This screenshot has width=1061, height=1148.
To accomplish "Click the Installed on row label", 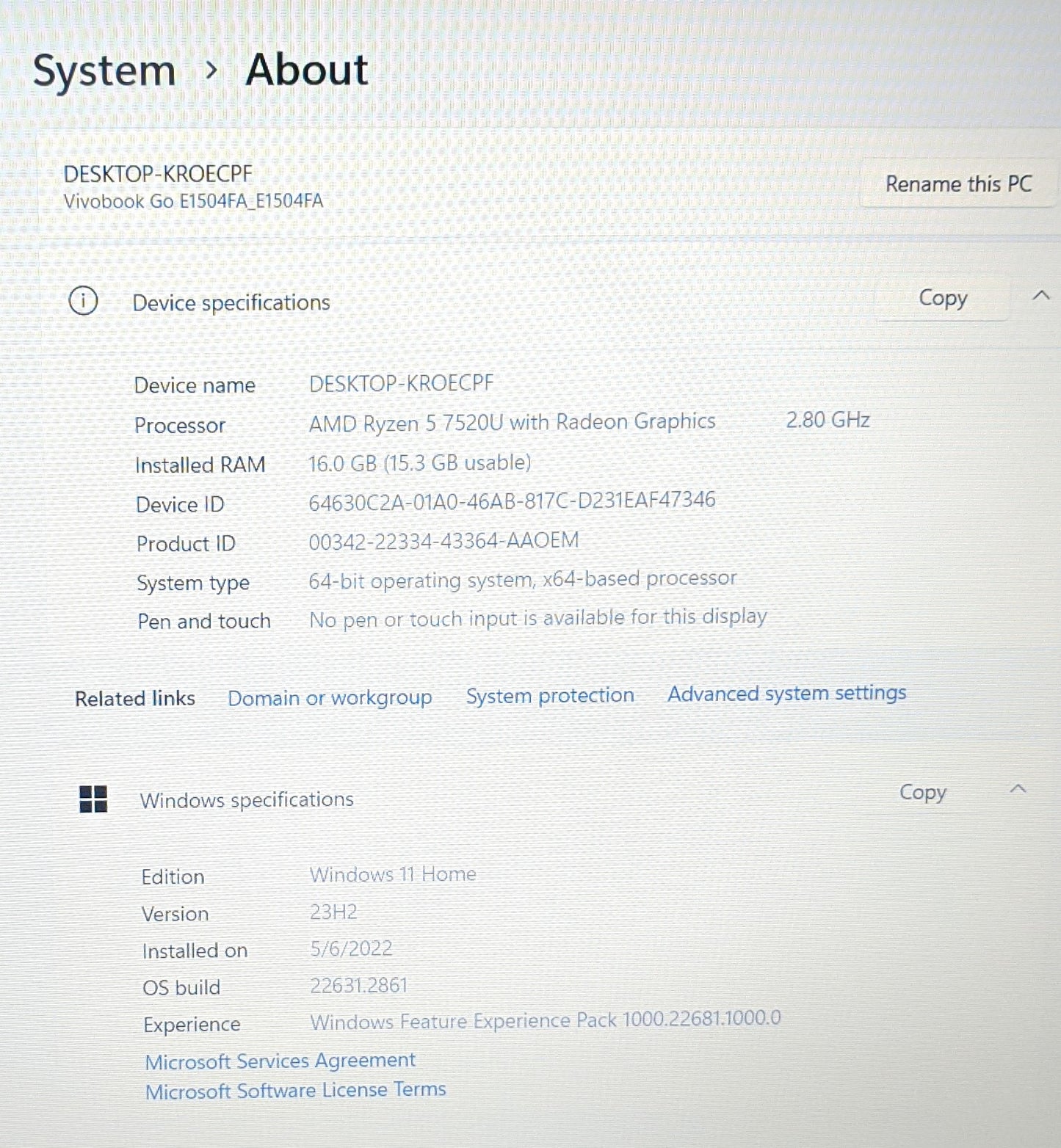I will 195,951.
